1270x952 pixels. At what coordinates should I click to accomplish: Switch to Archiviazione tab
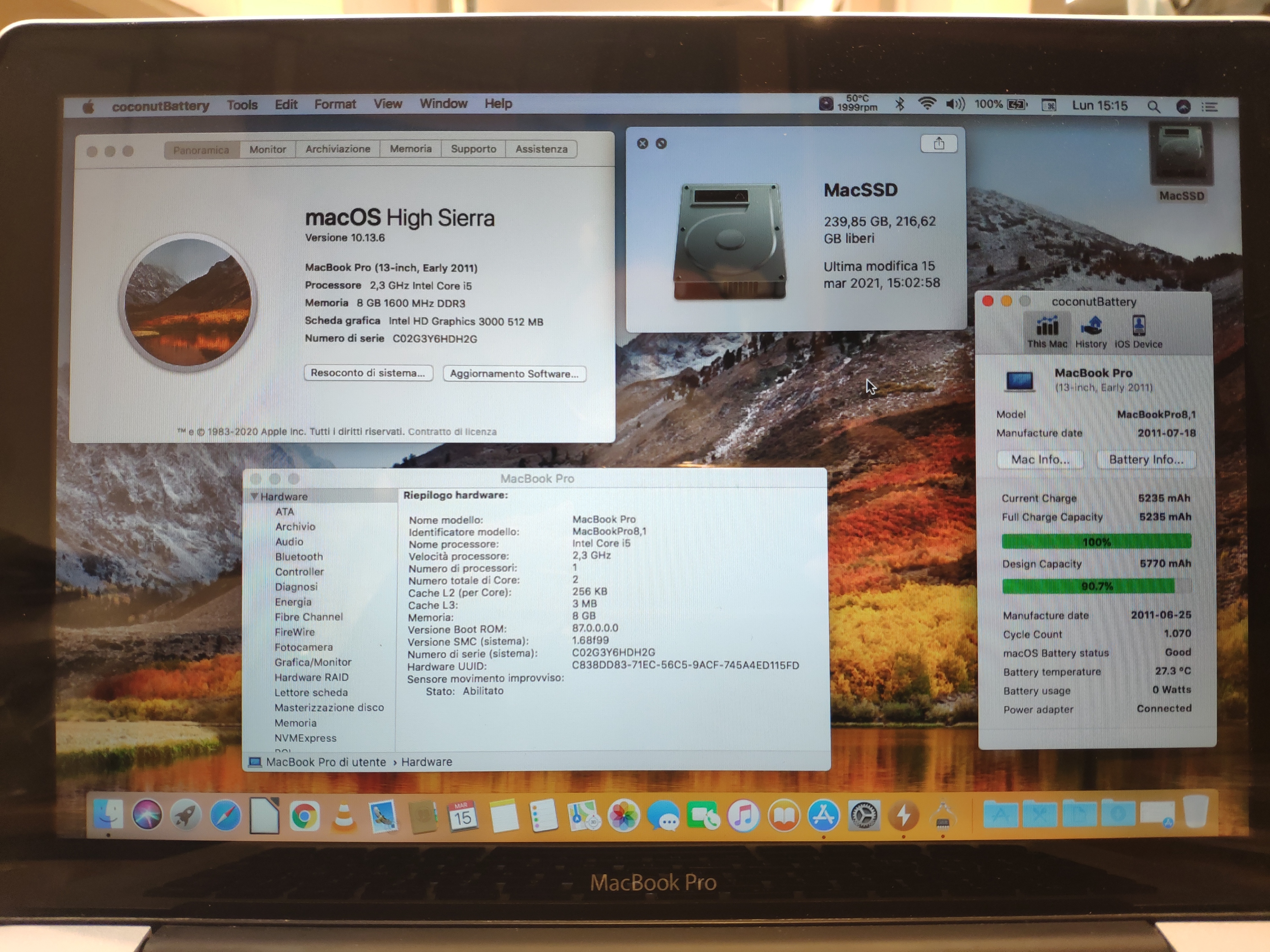pyautogui.click(x=337, y=149)
